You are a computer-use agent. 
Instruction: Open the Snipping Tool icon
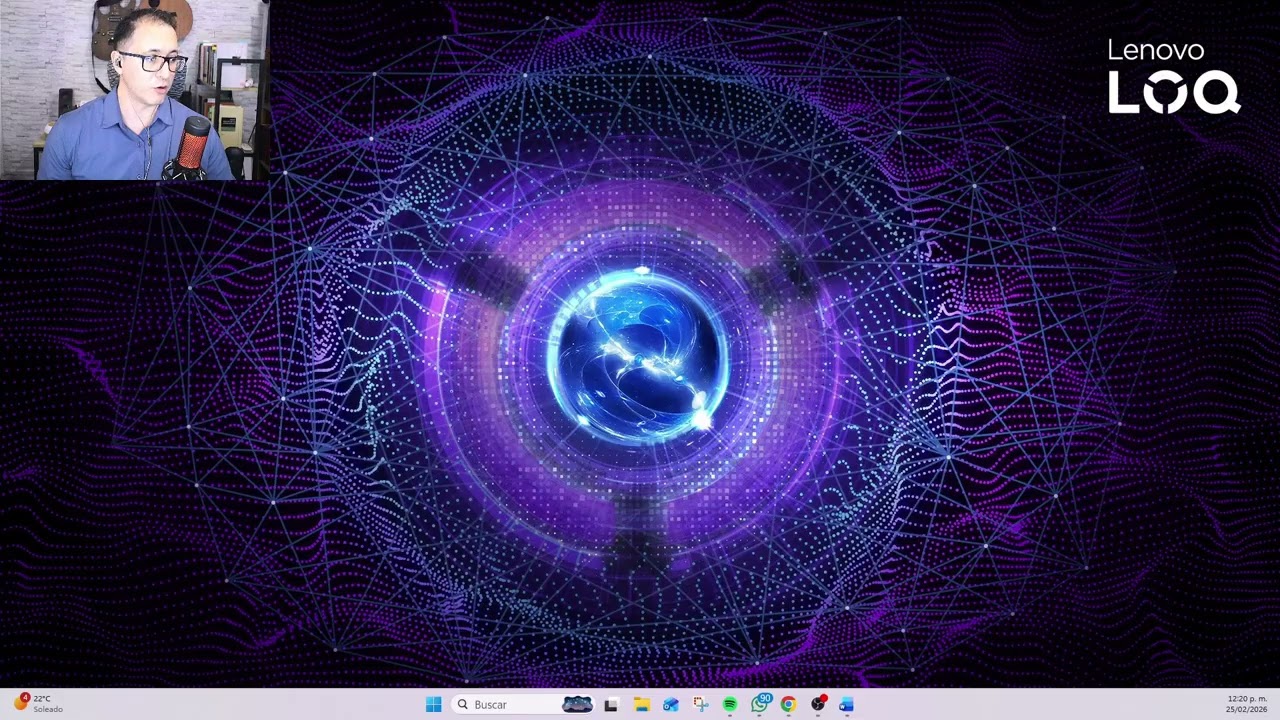pyautogui.click(x=700, y=705)
